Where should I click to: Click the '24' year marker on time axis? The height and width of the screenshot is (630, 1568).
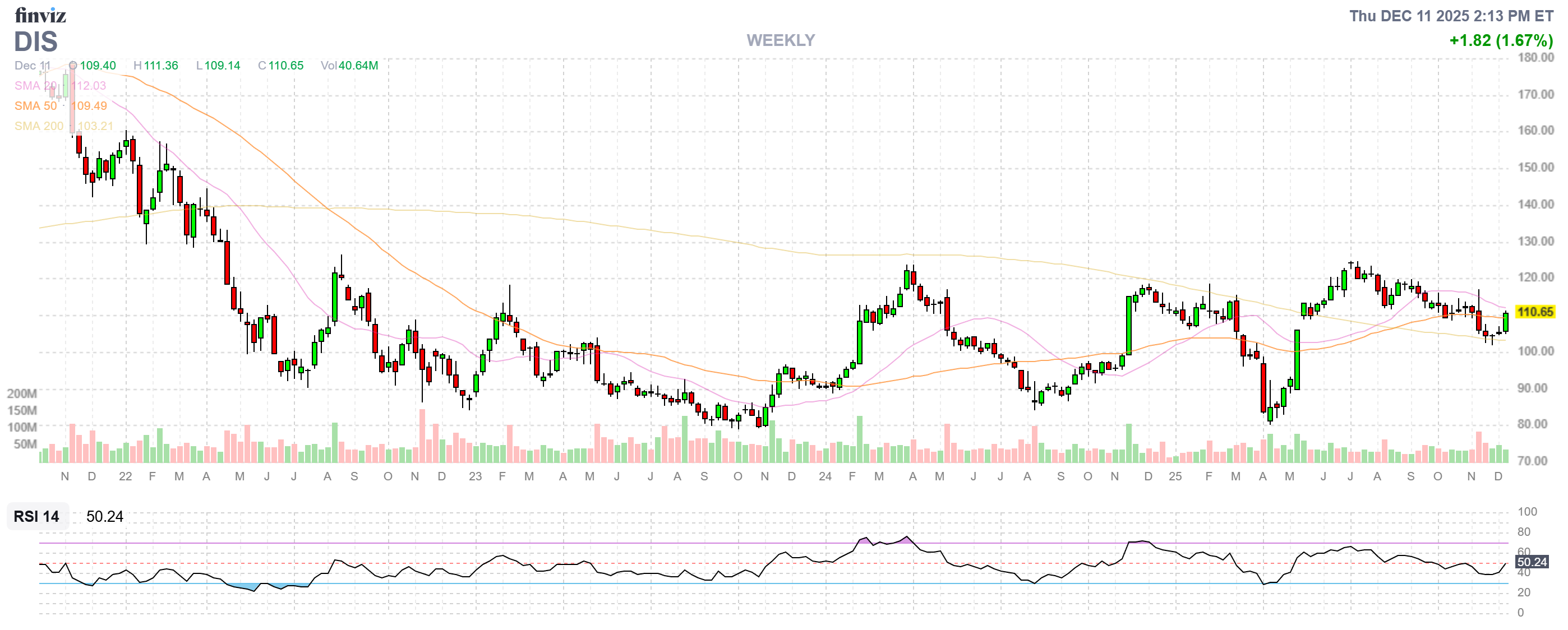pos(825,477)
